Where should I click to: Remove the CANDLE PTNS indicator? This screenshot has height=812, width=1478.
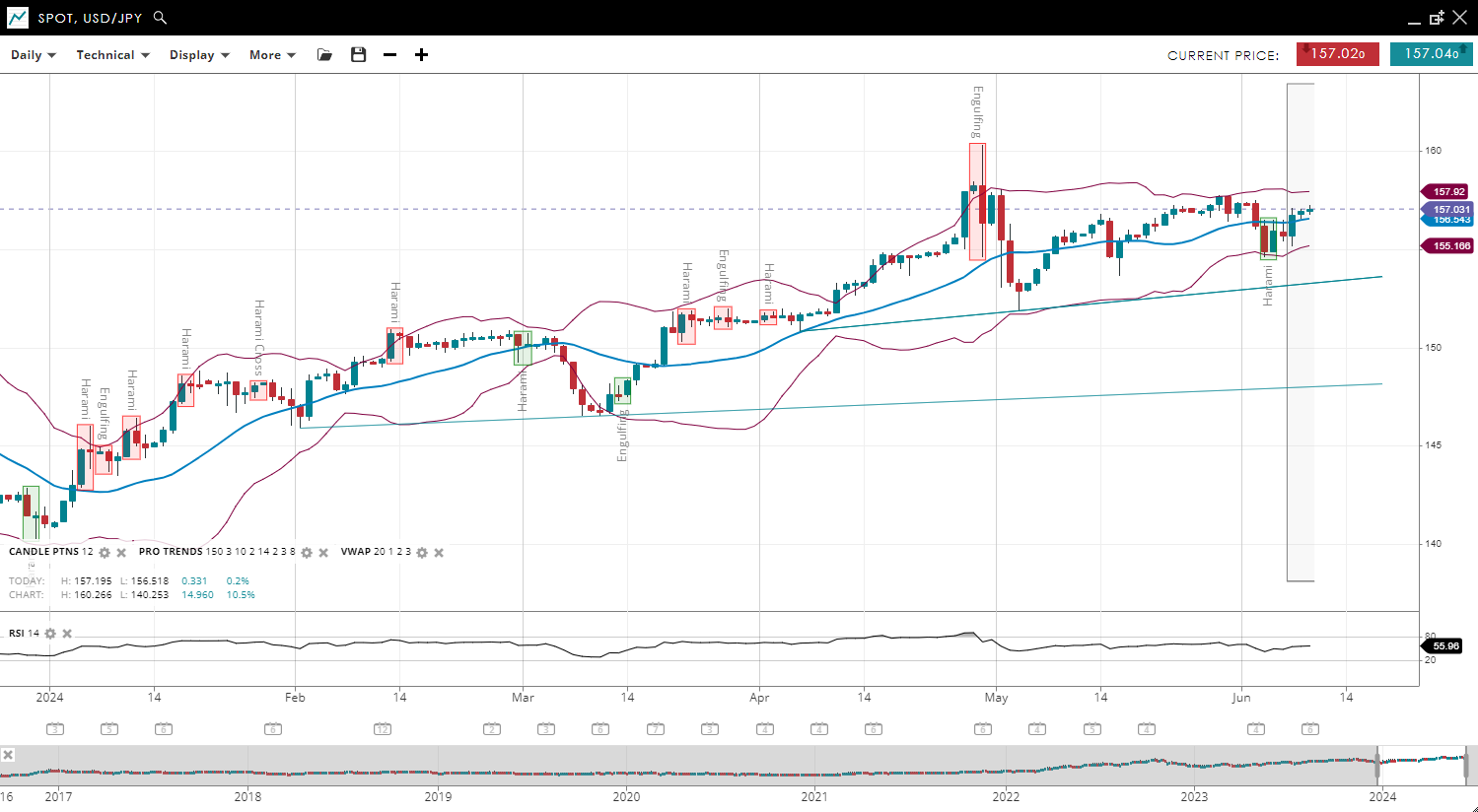[x=121, y=553]
